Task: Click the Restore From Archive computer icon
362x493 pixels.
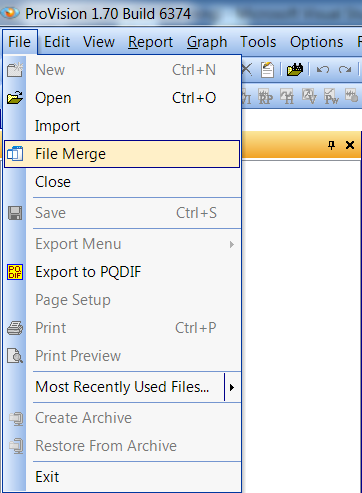Action: pos(16,446)
